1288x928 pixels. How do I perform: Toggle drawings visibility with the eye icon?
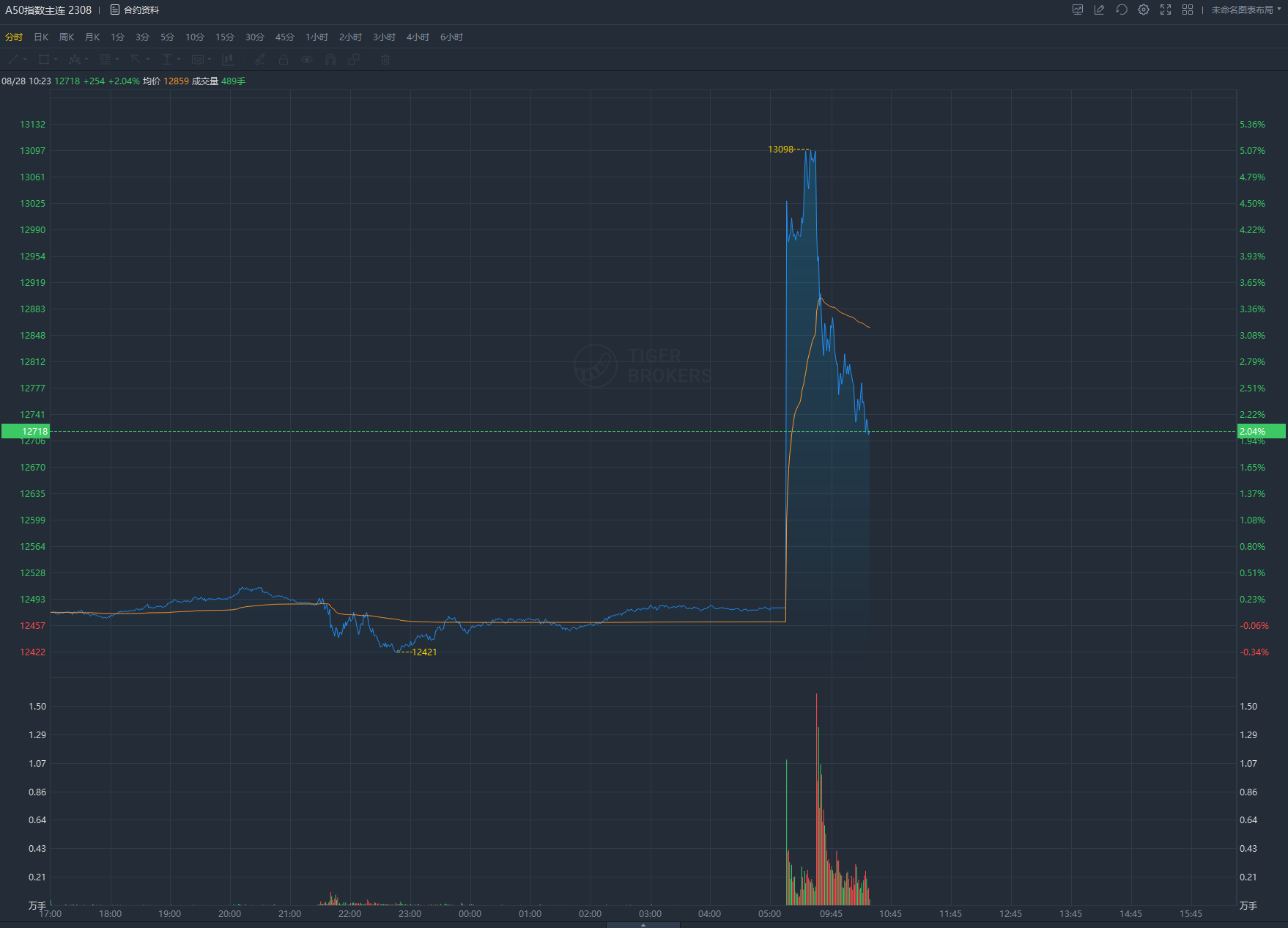(x=307, y=59)
